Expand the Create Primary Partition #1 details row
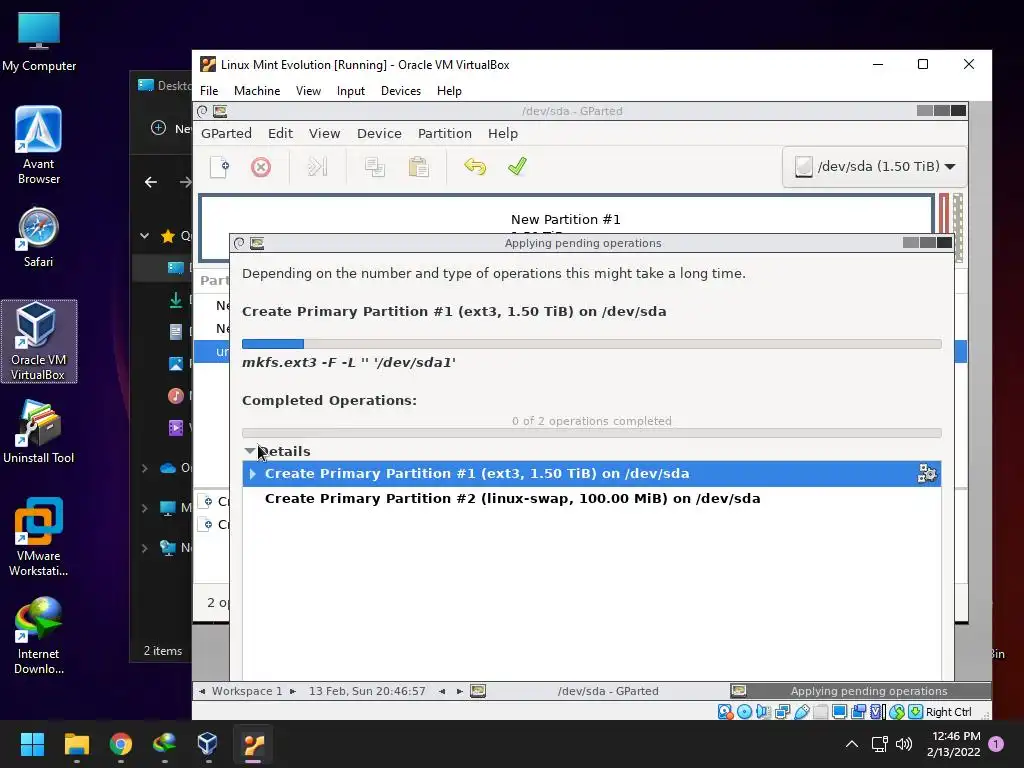This screenshot has width=1024, height=768. coord(252,473)
